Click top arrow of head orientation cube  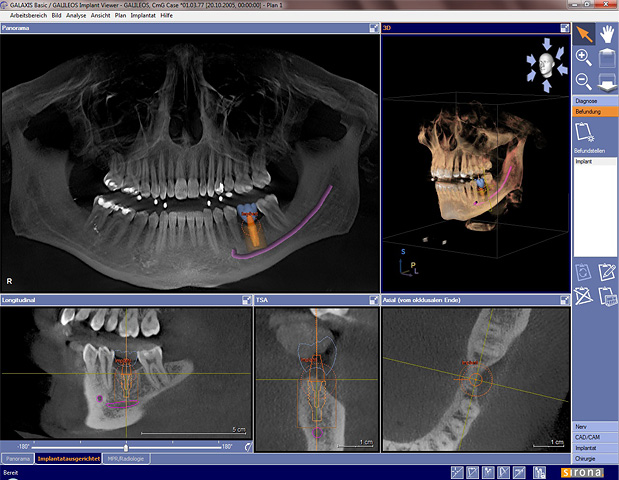click(x=547, y=43)
